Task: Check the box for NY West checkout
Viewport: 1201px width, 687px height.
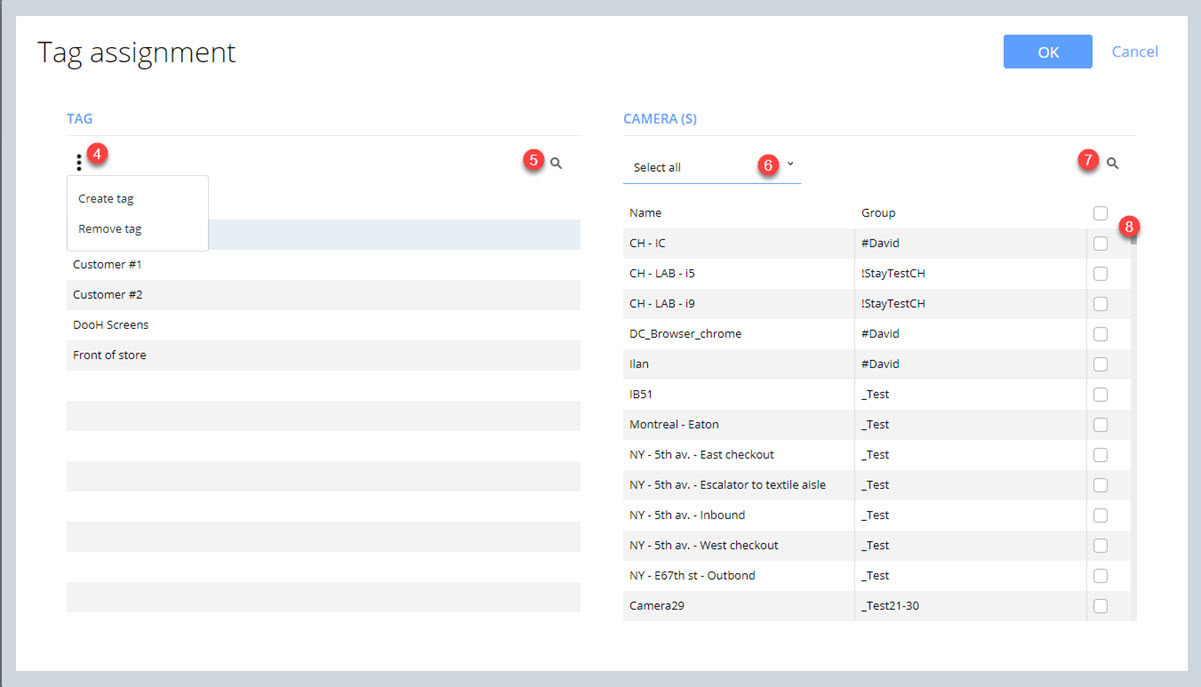Action: 1101,545
